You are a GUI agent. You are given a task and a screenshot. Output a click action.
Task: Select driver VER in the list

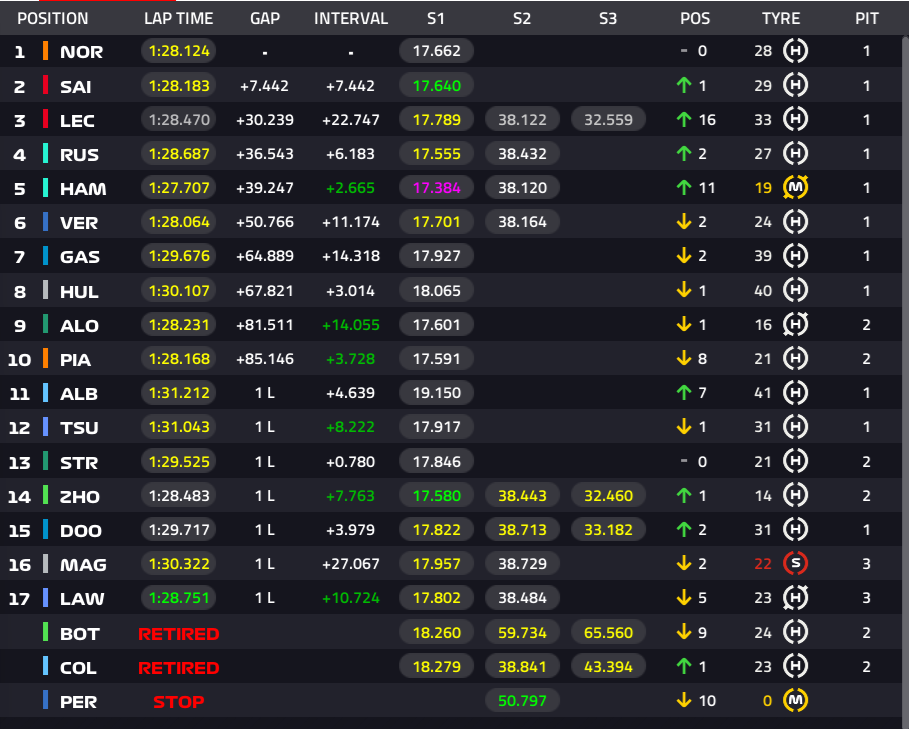tap(79, 223)
